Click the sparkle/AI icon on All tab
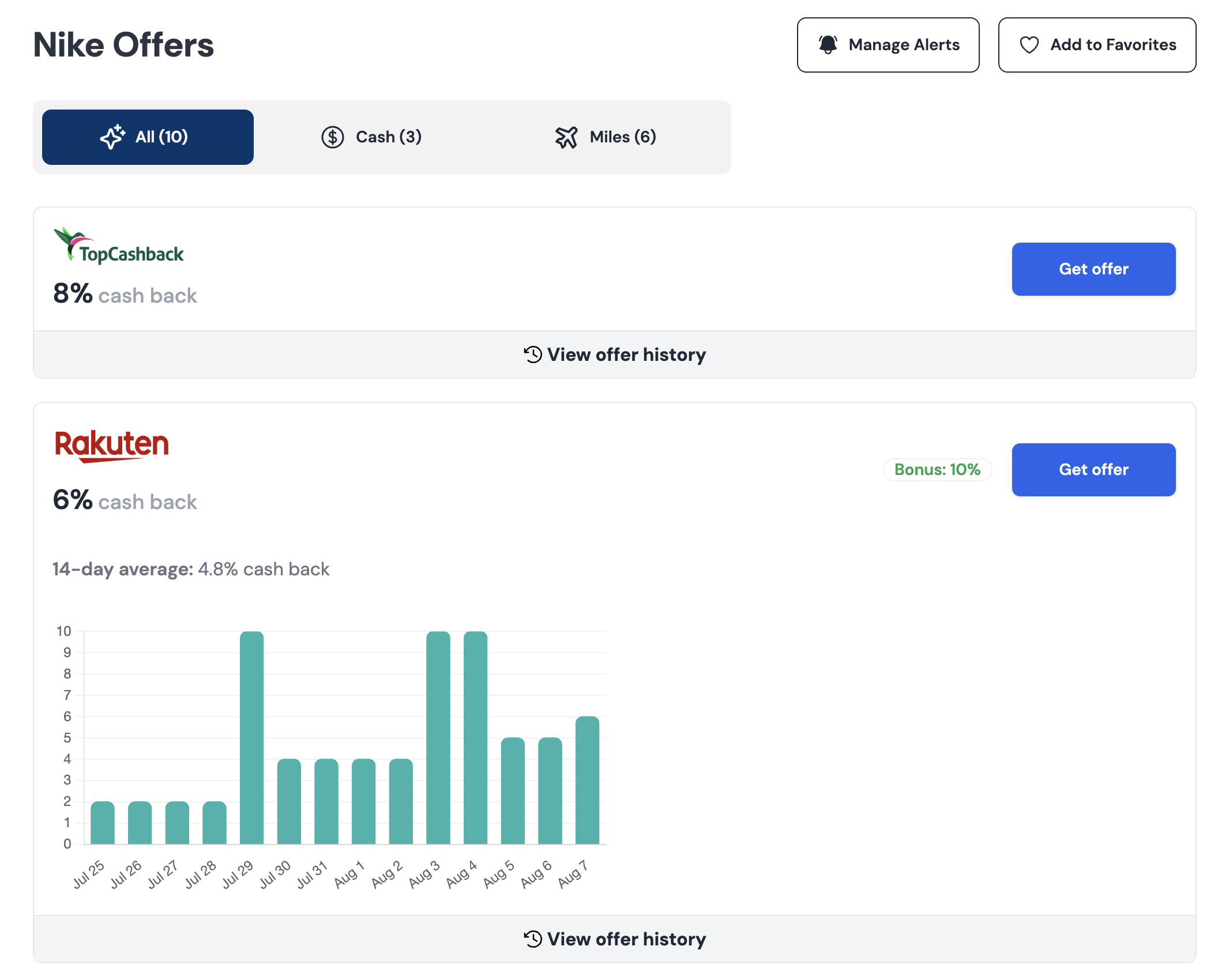 click(112, 137)
